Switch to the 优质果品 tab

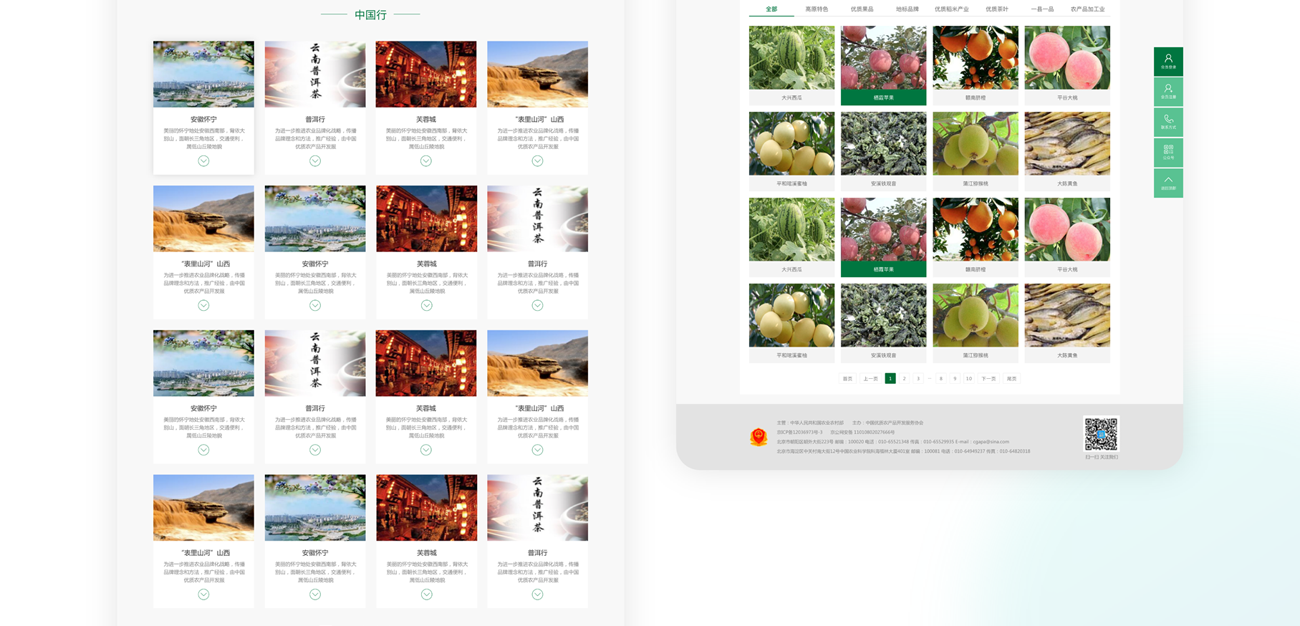click(861, 9)
